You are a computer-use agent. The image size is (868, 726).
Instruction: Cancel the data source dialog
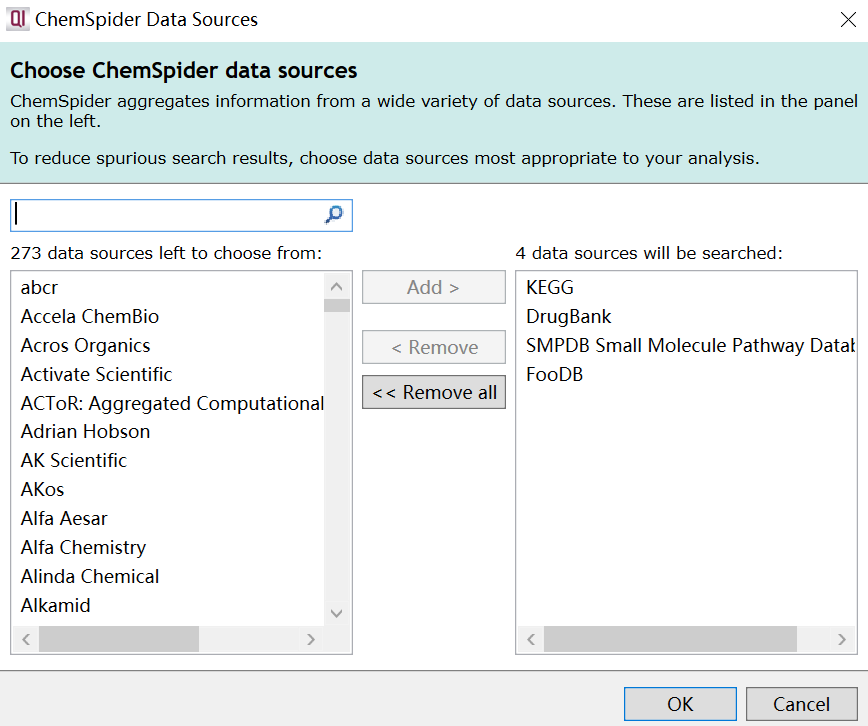(x=801, y=704)
